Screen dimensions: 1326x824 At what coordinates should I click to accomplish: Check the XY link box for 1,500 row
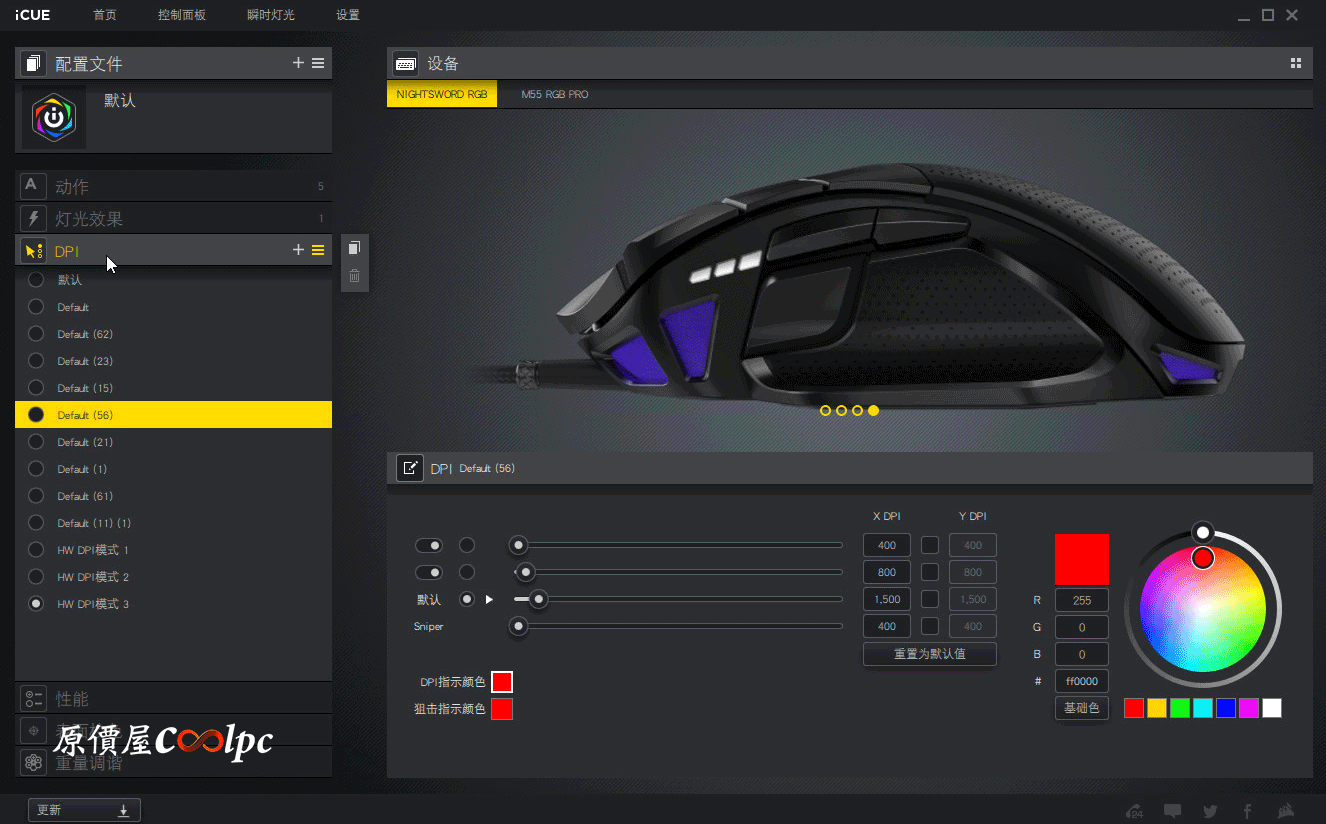[x=930, y=600]
